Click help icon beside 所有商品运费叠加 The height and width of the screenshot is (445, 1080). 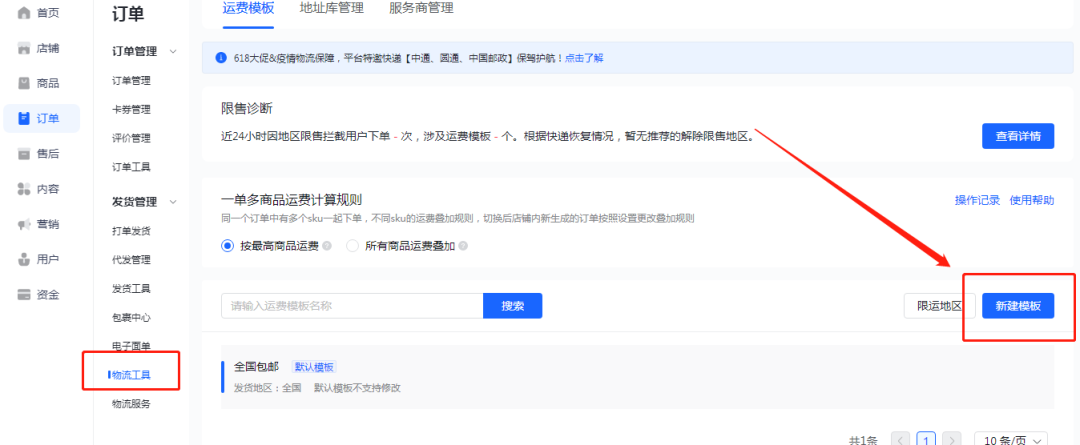pos(463,246)
